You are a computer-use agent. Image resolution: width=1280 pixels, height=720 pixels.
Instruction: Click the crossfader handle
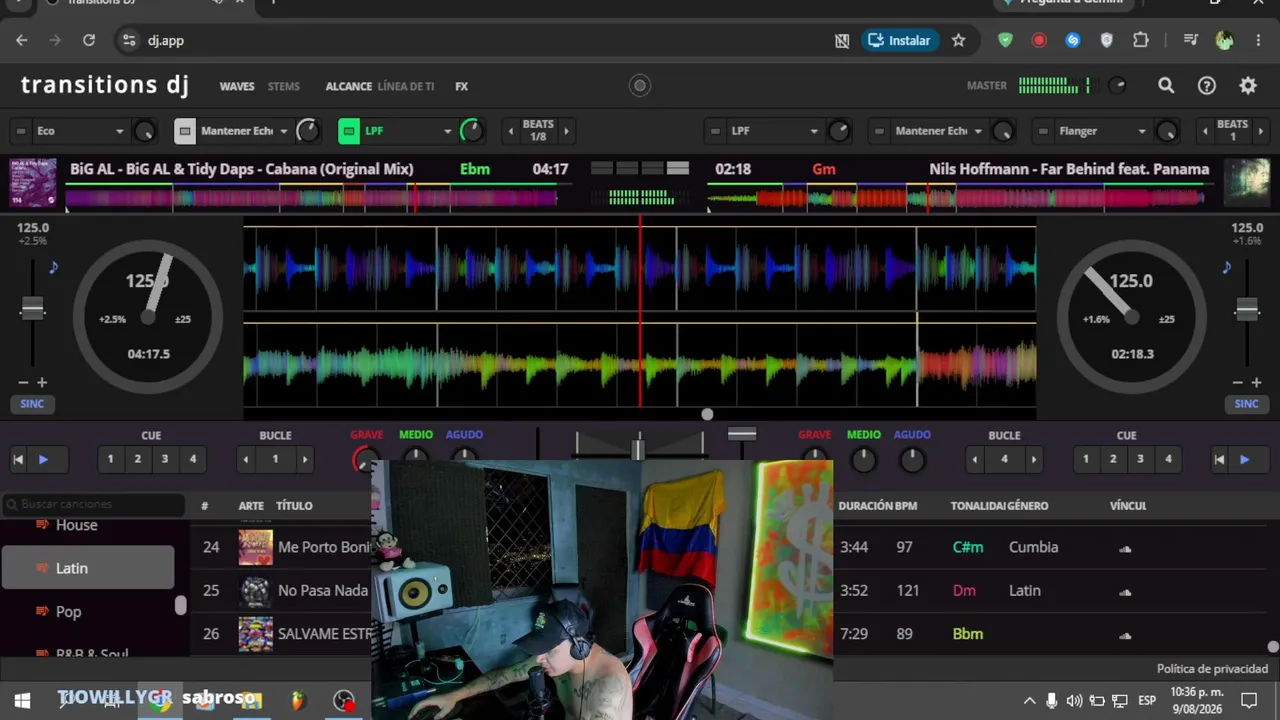point(638,449)
